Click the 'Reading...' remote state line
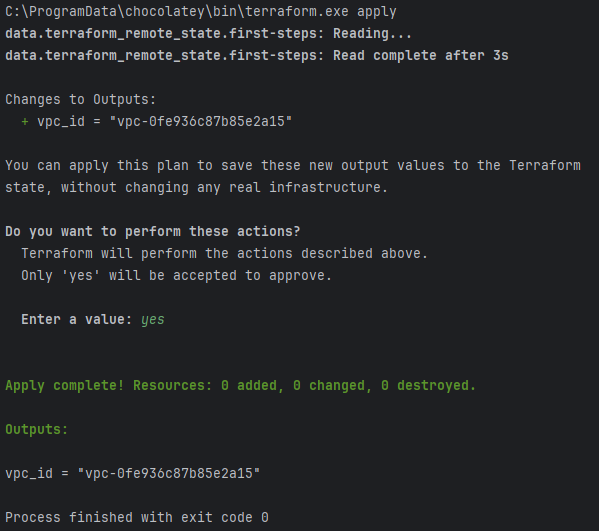The width and height of the screenshot is (599, 531). coord(208,34)
